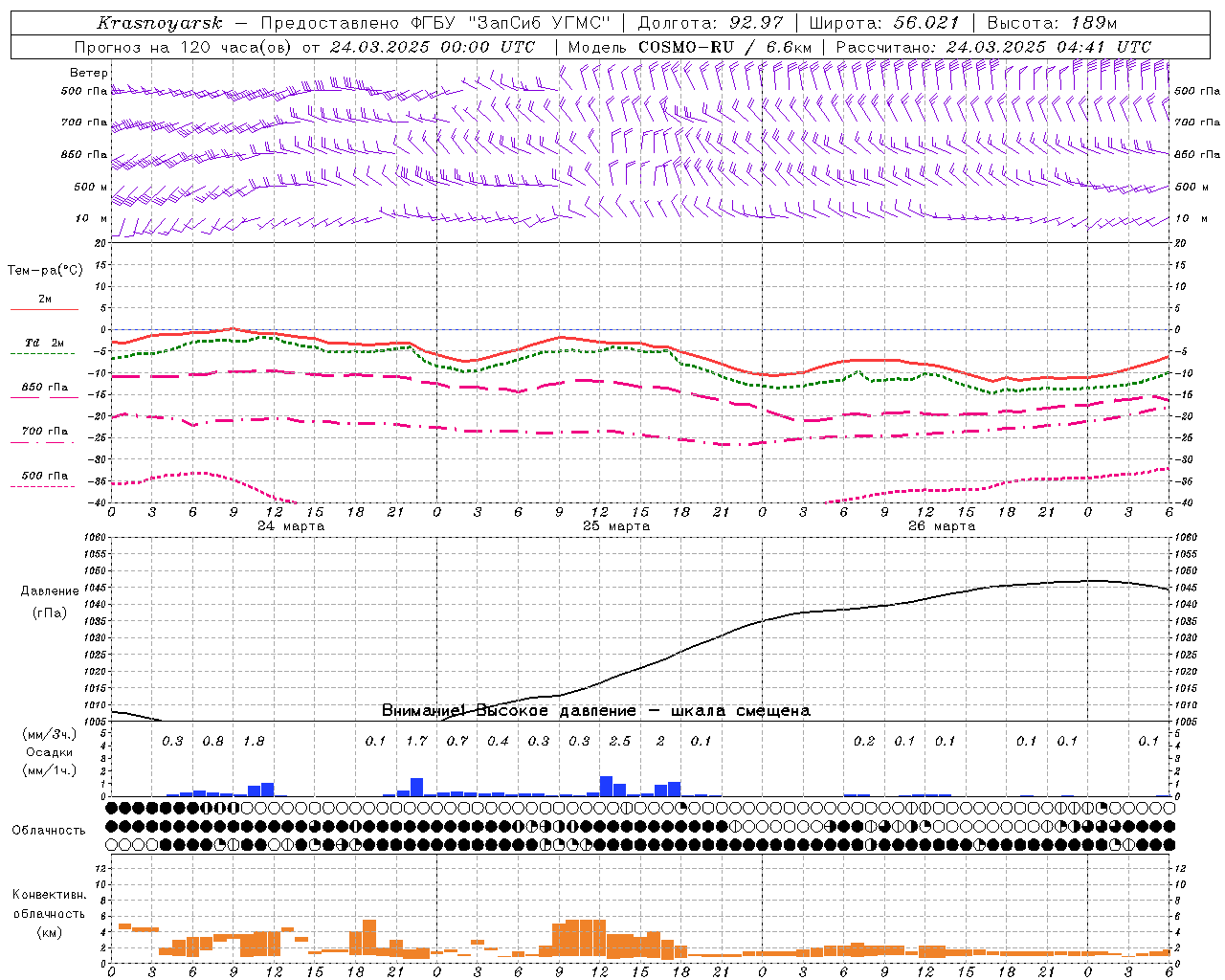The width and height of the screenshot is (1225, 980).
Task: Click the 0.2 three-hour precipitation value
Action: click(x=864, y=741)
